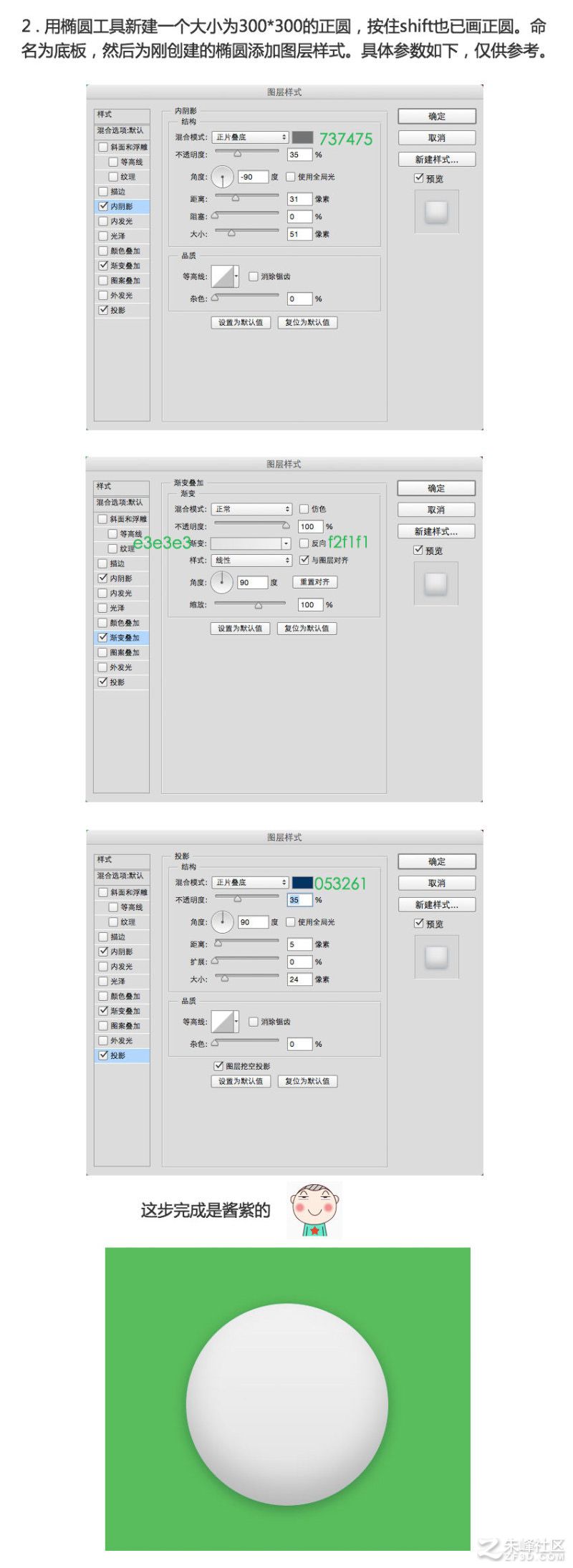Image resolution: width=573 pixels, height=1568 pixels.
Task: Click 确定 in Inner Shadow dialog
Action: point(437,116)
